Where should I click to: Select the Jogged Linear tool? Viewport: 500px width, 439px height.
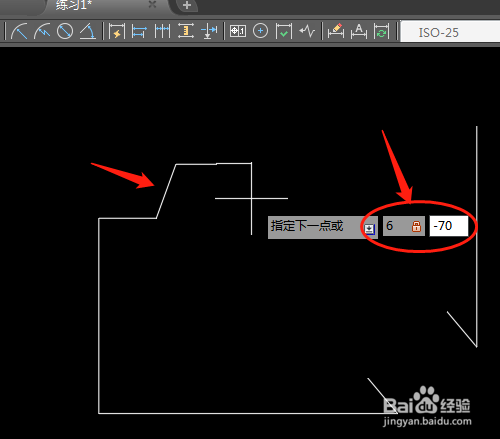[307, 31]
